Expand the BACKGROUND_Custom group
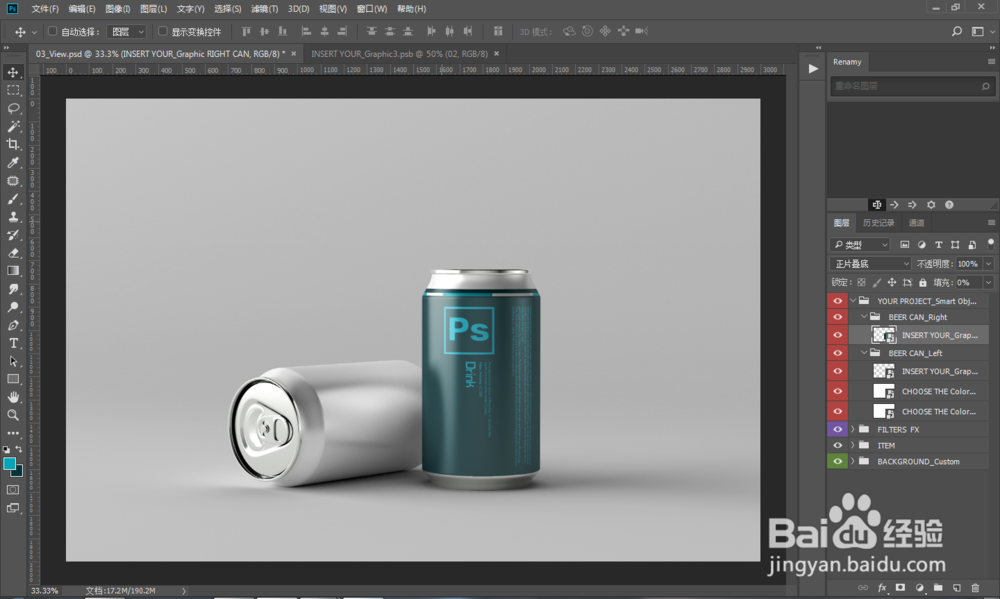Image resolution: width=1000 pixels, height=599 pixels. tap(853, 461)
